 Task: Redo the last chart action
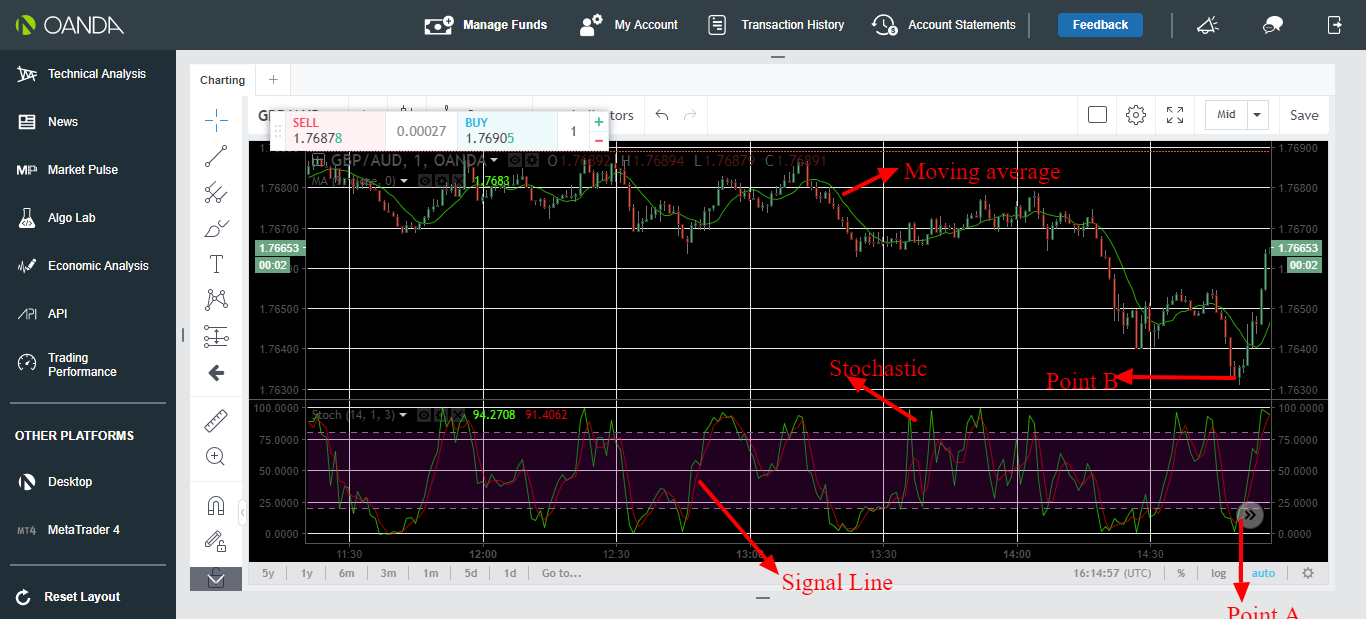(690, 115)
